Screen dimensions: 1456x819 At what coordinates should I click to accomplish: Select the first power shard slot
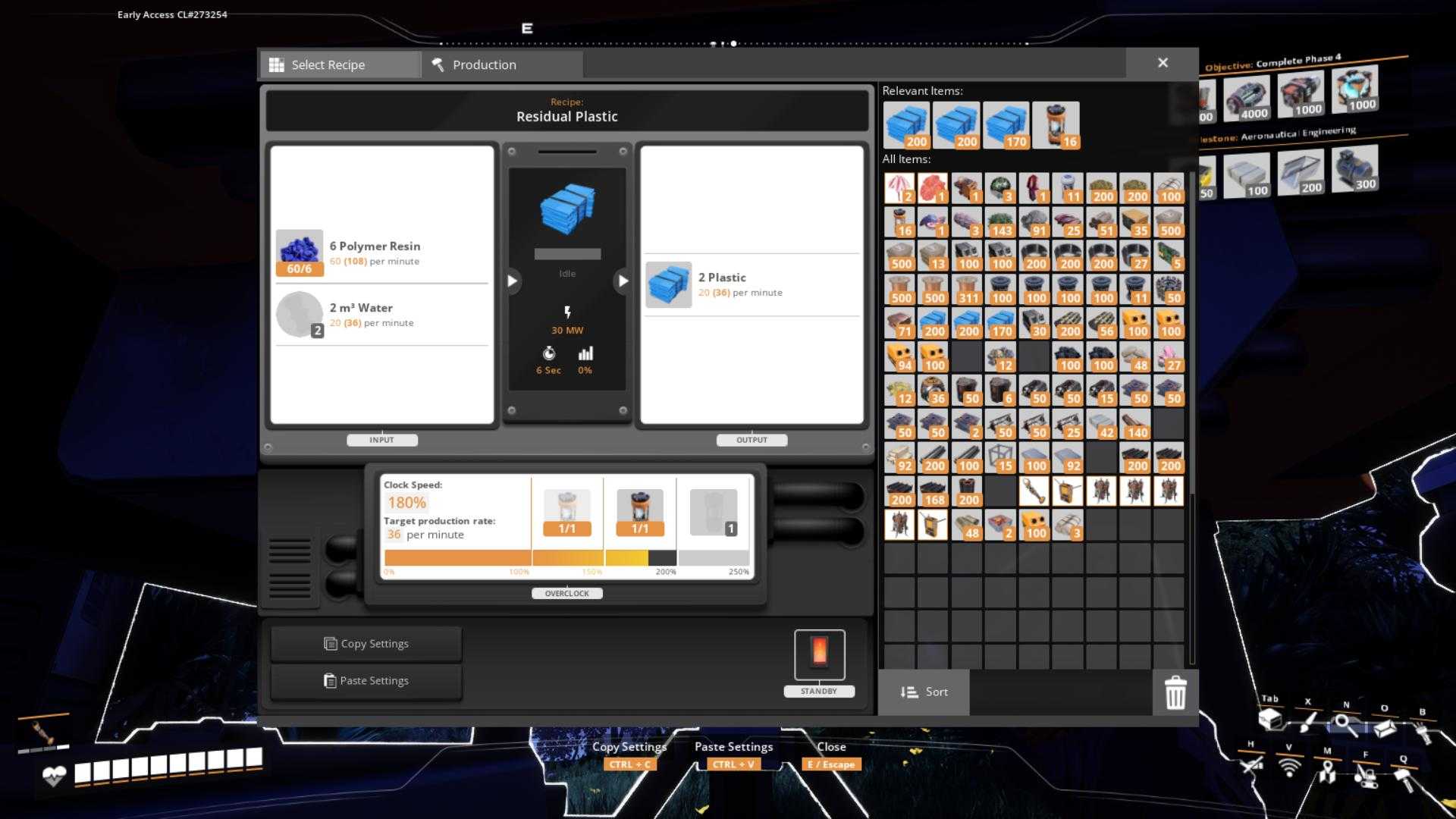click(x=567, y=513)
